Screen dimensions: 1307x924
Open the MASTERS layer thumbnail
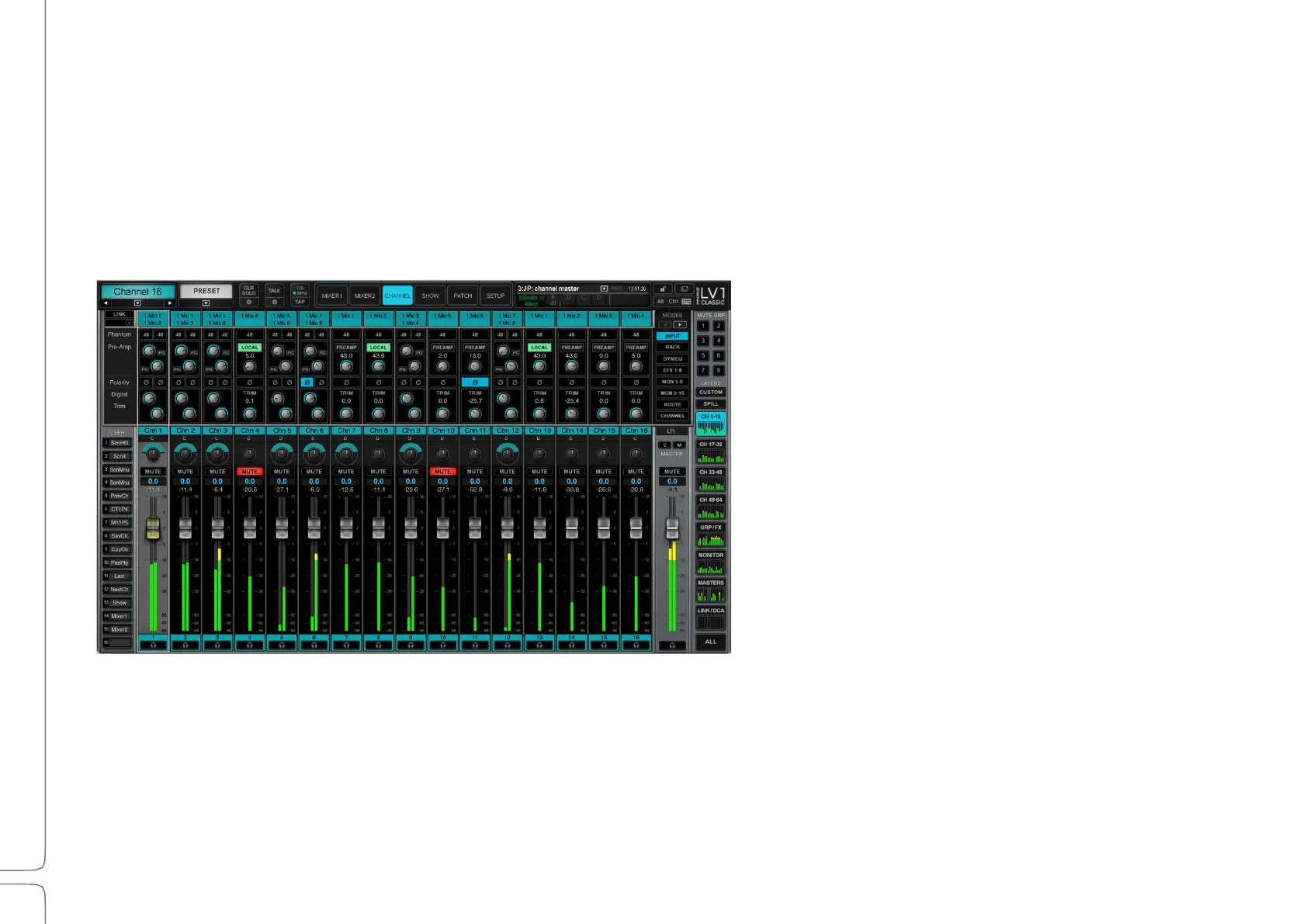click(x=710, y=591)
